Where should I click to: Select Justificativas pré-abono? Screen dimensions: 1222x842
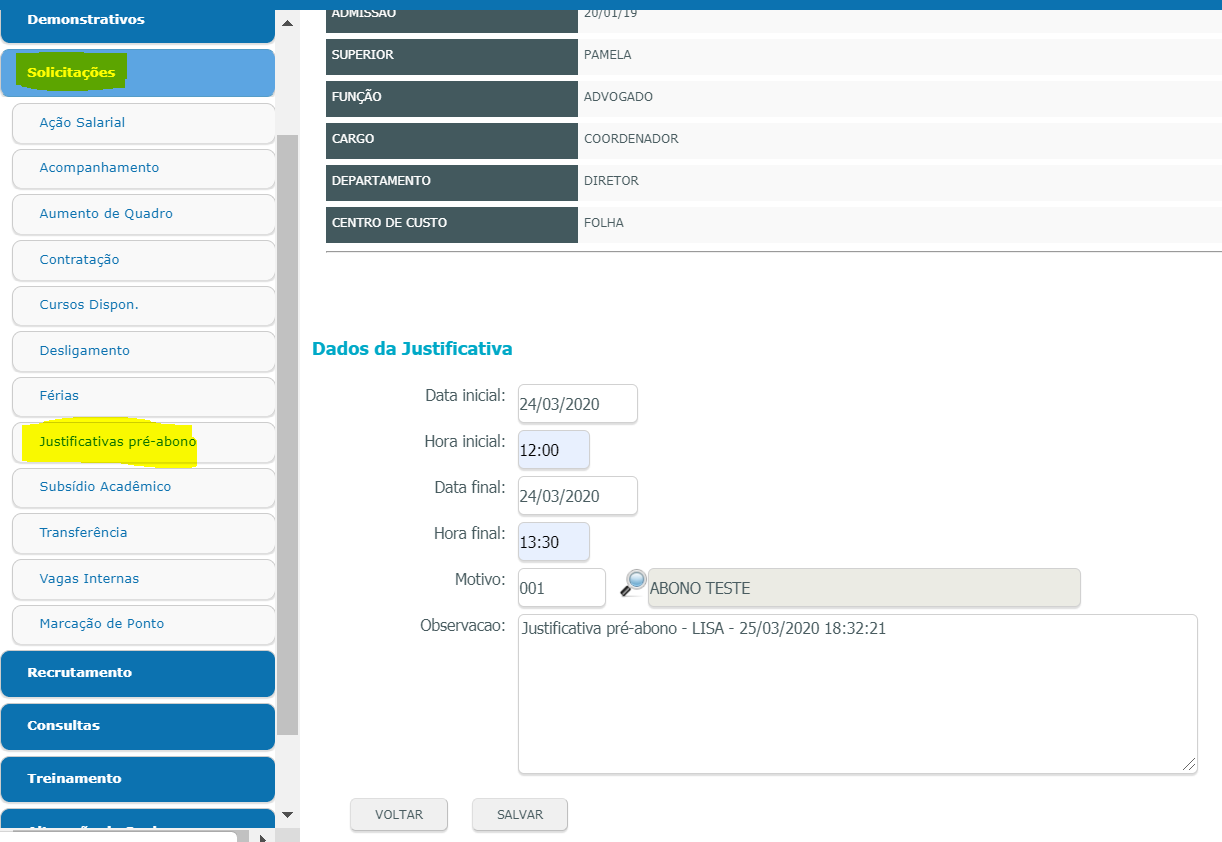click(x=144, y=442)
